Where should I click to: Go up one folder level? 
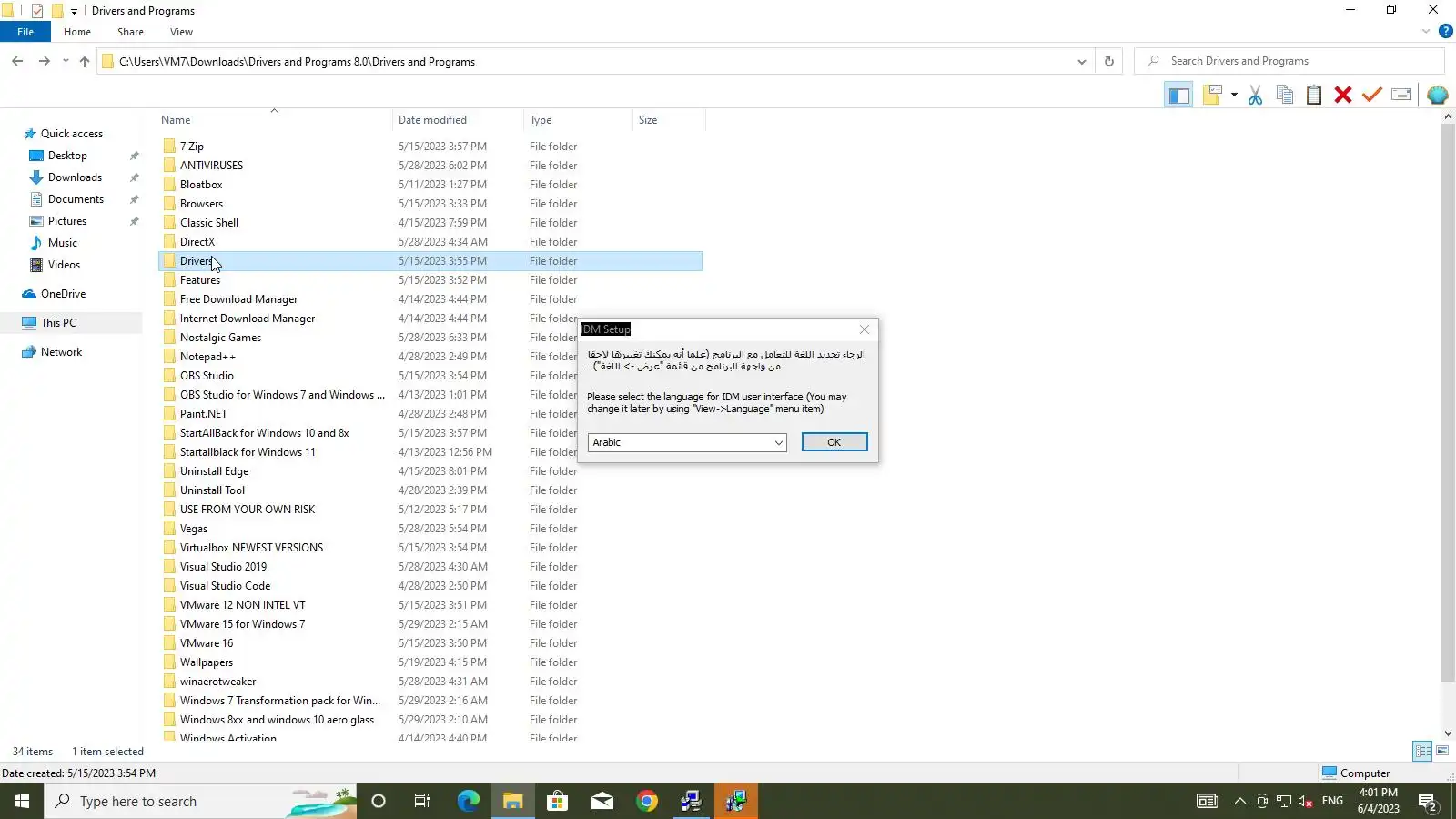(85, 62)
